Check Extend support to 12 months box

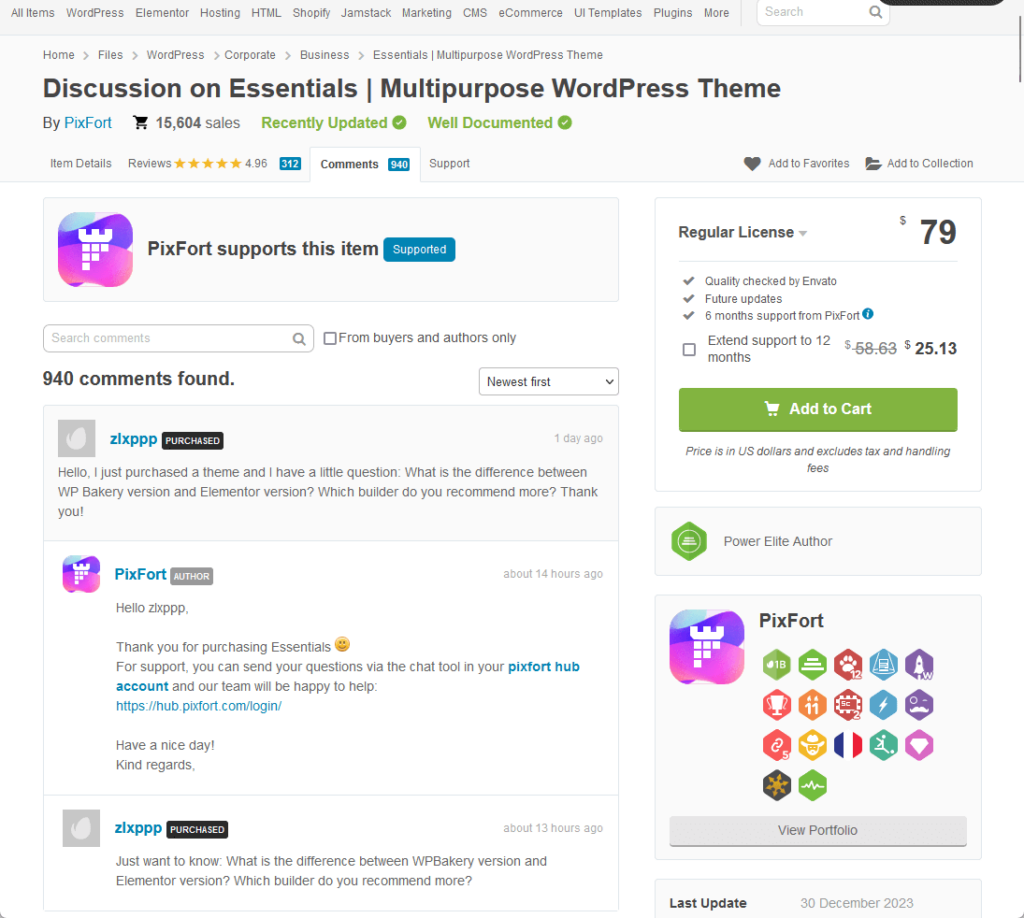pyautogui.click(x=689, y=349)
